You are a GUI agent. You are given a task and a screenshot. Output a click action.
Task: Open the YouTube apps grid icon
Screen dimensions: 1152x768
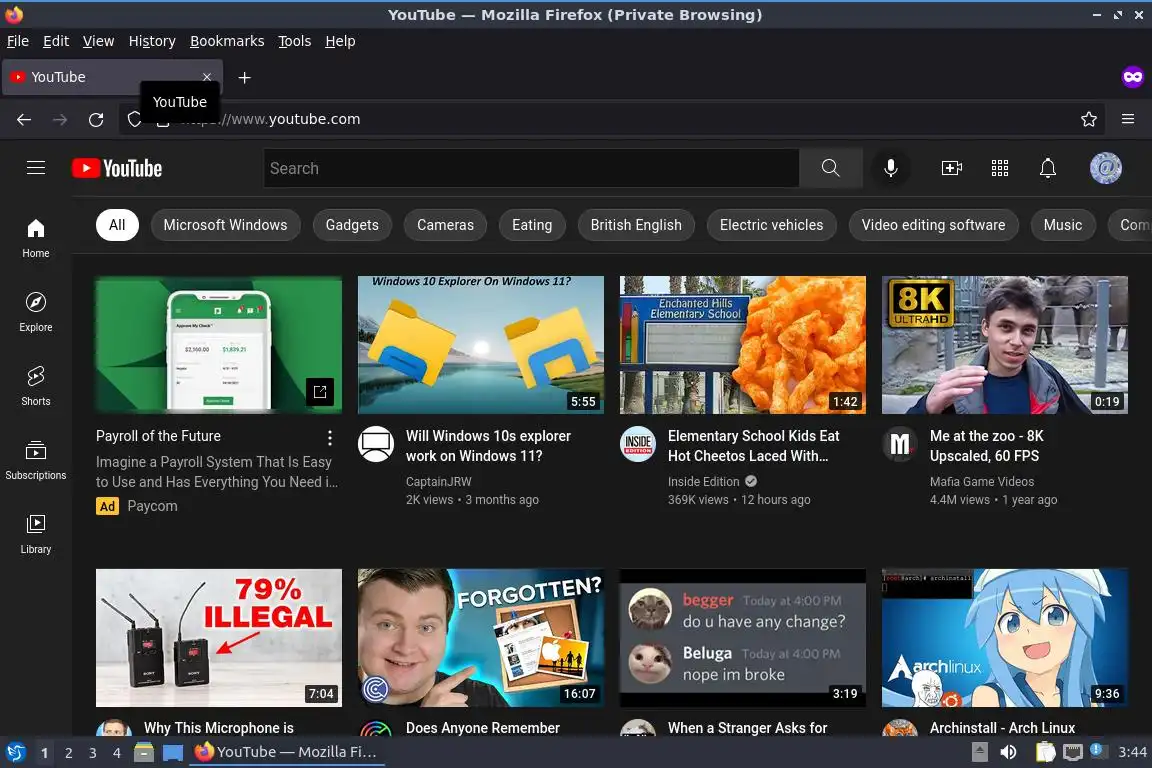(x=999, y=168)
